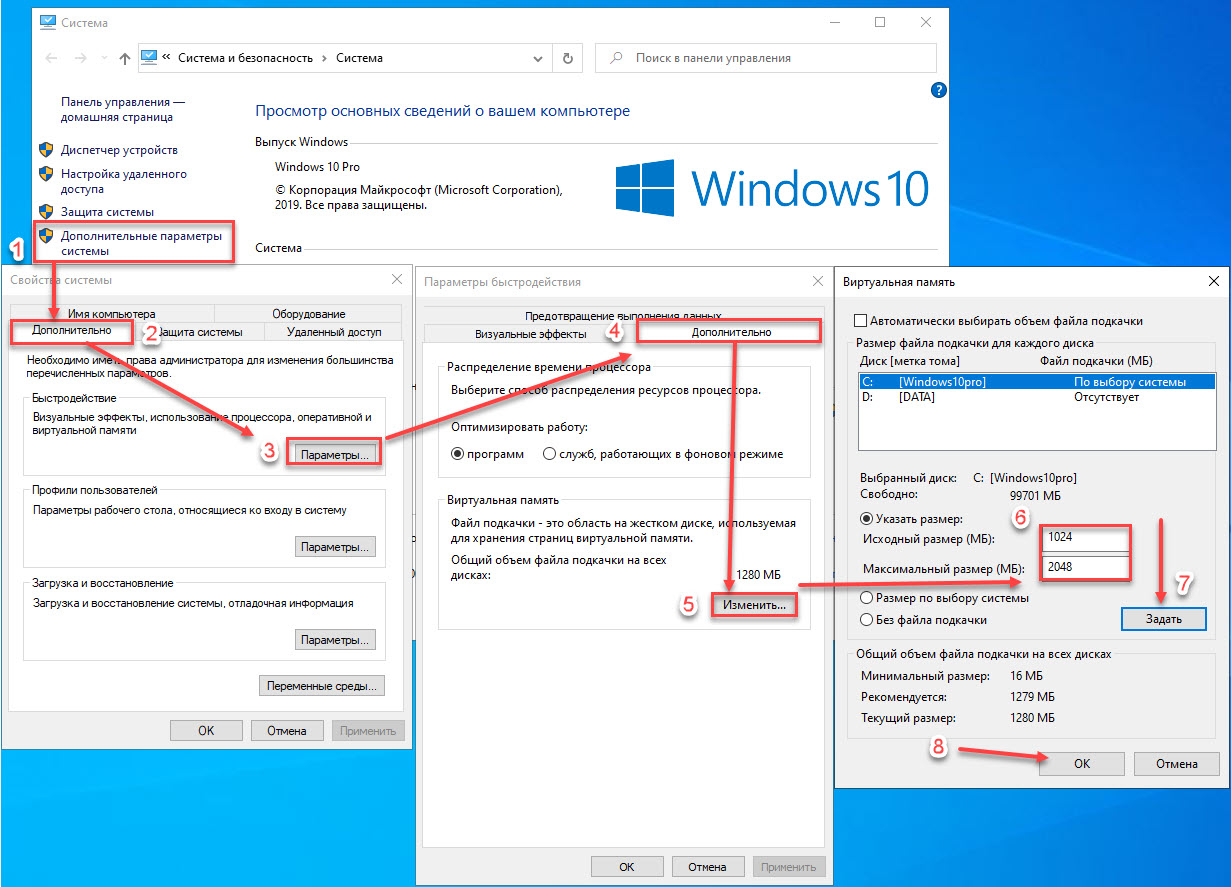Click Отмена in Параметры быстродействия window
This screenshot has height=887, width=1231.
[708, 867]
